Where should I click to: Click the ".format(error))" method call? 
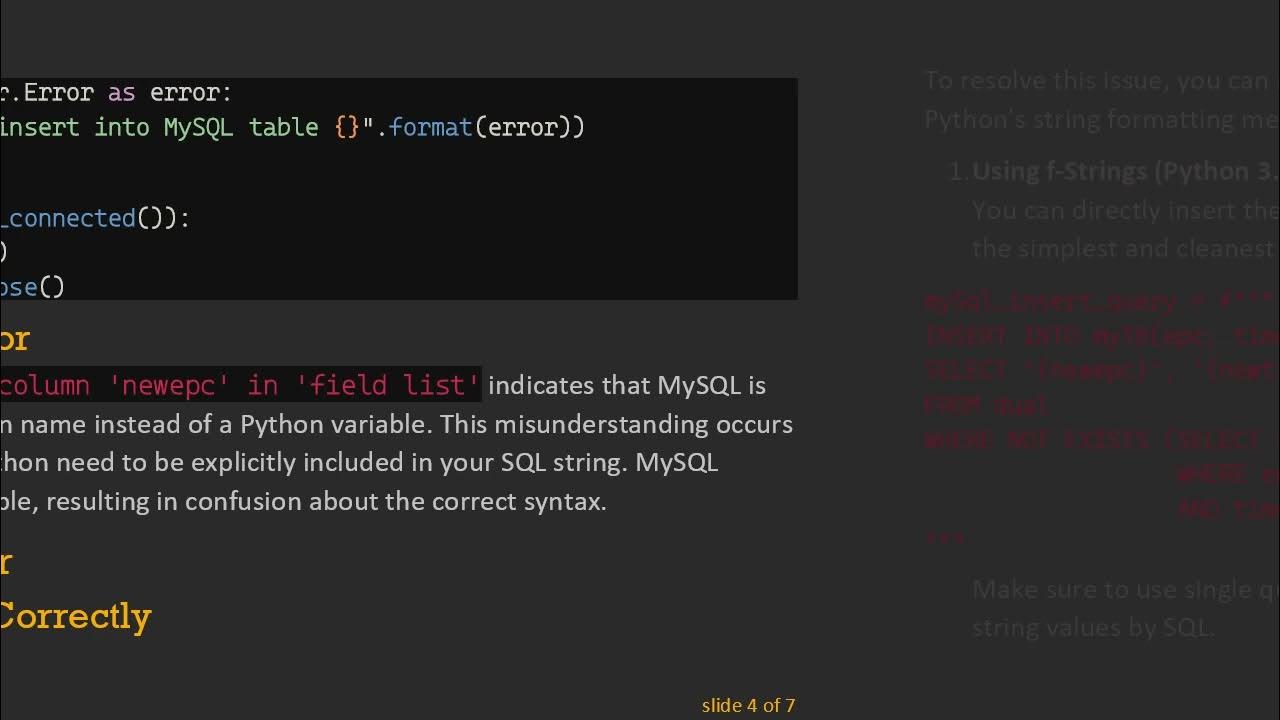486,128
